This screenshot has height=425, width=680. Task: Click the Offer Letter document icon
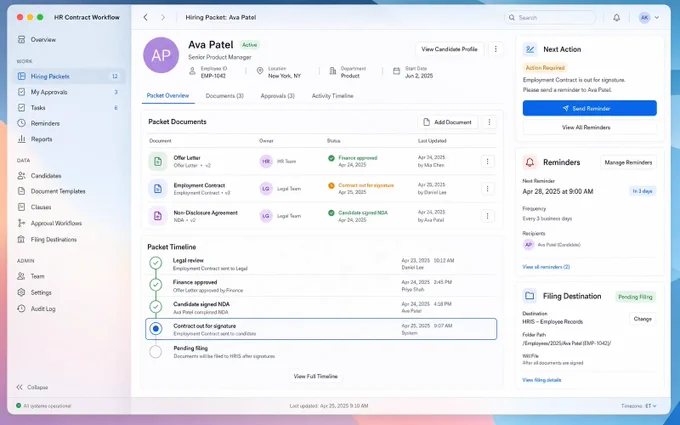(158, 161)
